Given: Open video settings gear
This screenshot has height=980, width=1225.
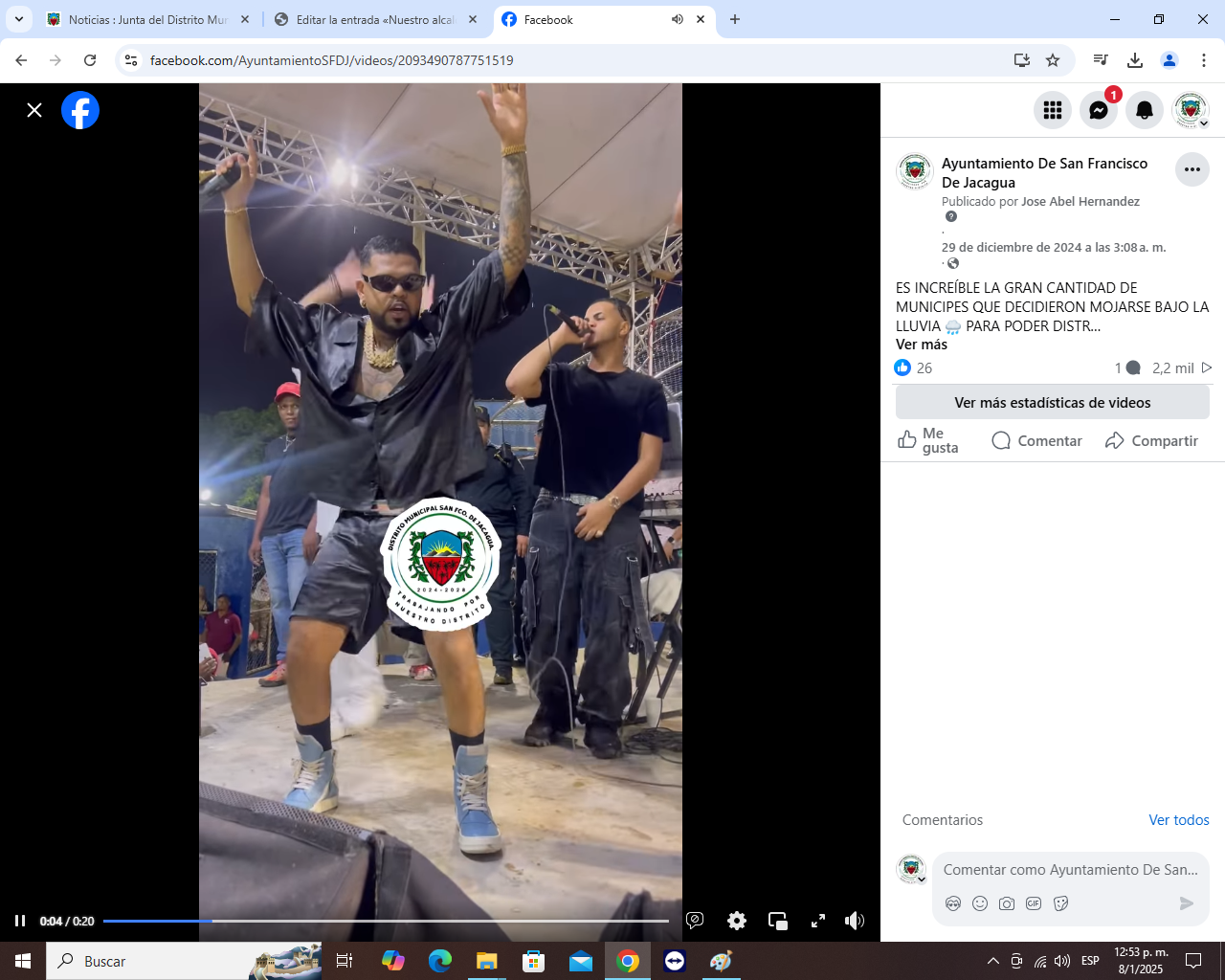Looking at the screenshot, I should pyautogui.click(x=736, y=921).
